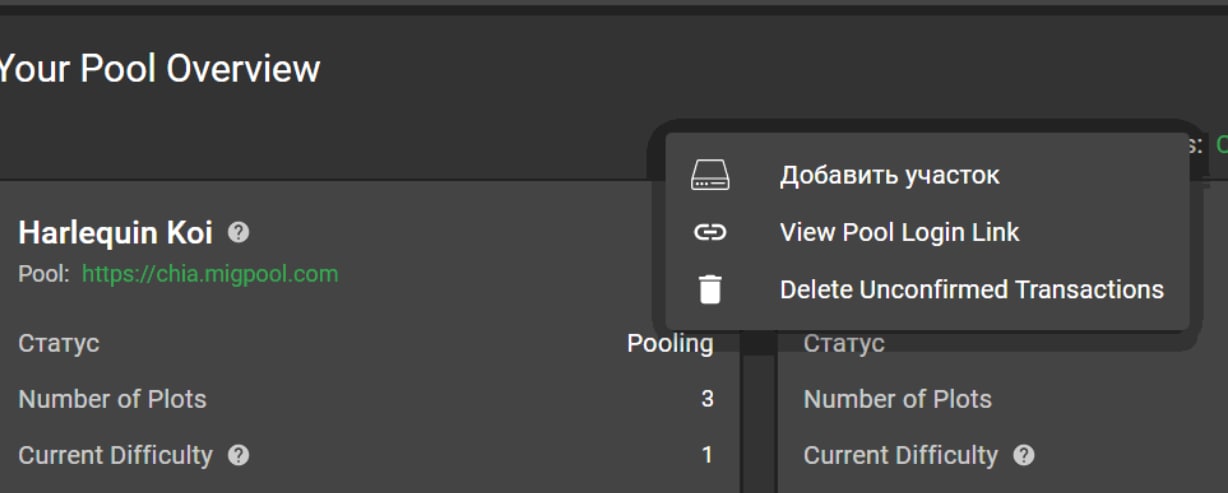
Task: Click the Статус label in the right card
Action: (x=844, y=344)
